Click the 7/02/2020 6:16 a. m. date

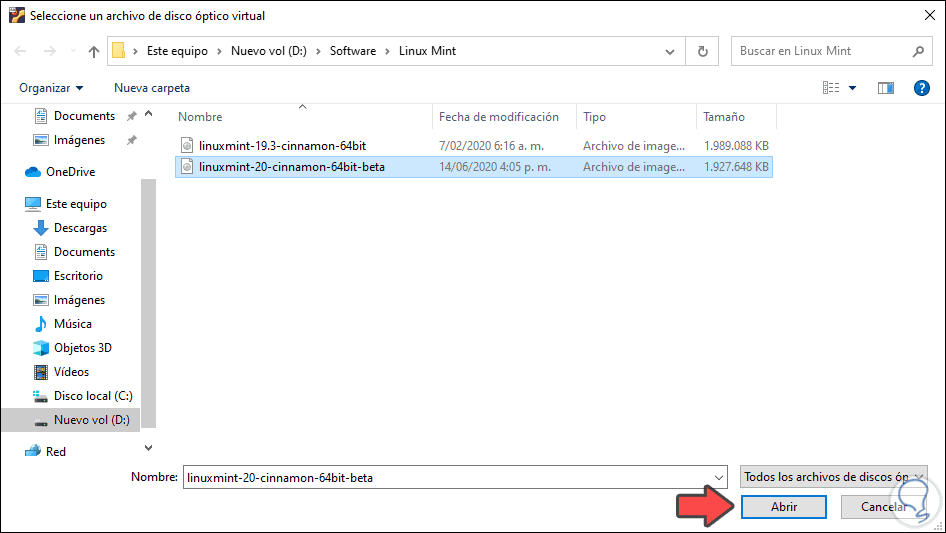coord(491,145)
